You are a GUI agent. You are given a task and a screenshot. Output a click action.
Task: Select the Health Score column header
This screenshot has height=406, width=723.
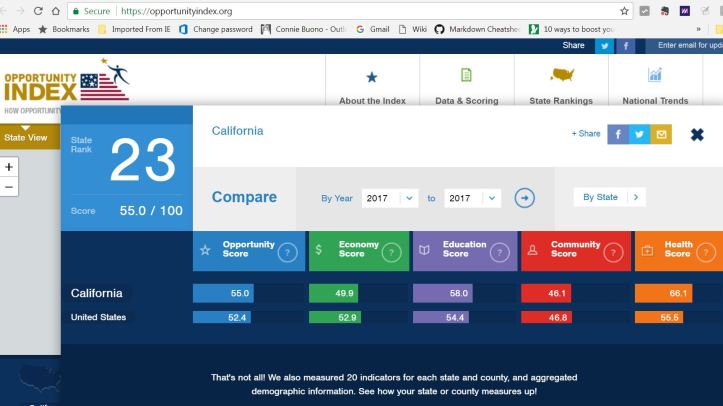point(679,251)
